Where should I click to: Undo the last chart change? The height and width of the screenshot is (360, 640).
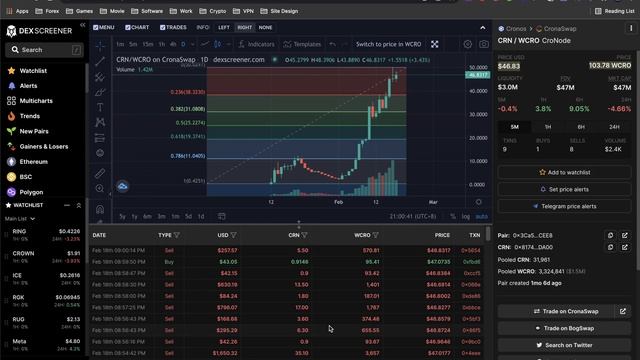[333, 44]
